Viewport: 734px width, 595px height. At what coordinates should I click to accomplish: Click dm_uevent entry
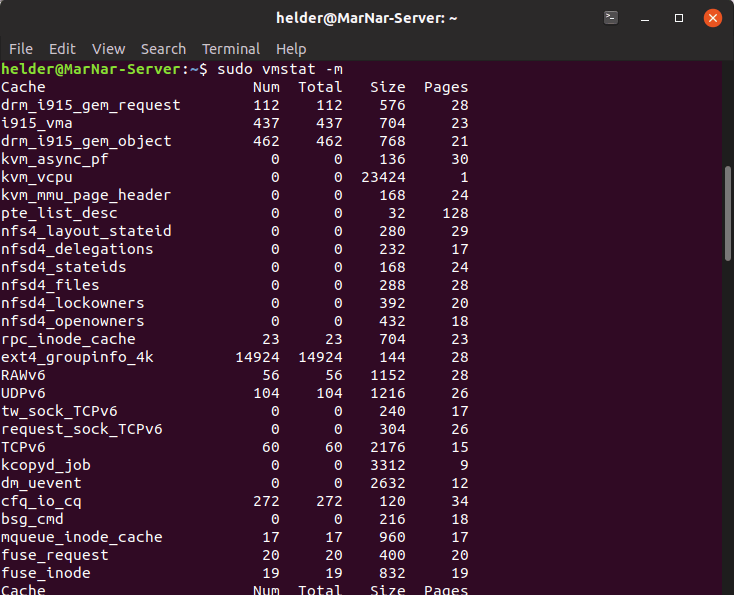point(41,483)
